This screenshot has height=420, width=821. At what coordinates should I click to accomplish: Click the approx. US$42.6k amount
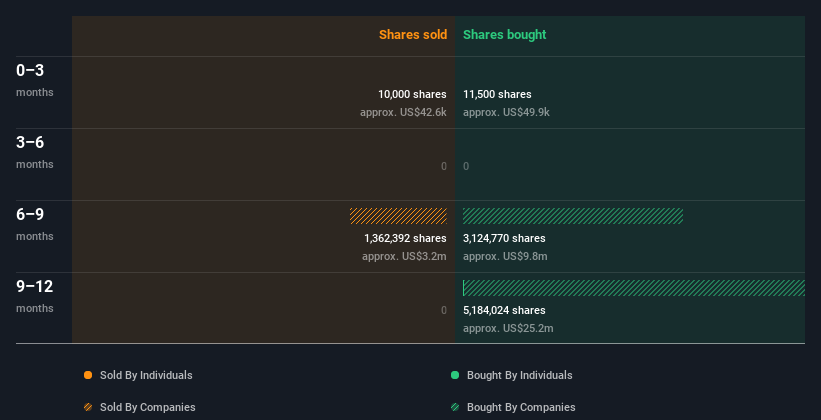403,112
